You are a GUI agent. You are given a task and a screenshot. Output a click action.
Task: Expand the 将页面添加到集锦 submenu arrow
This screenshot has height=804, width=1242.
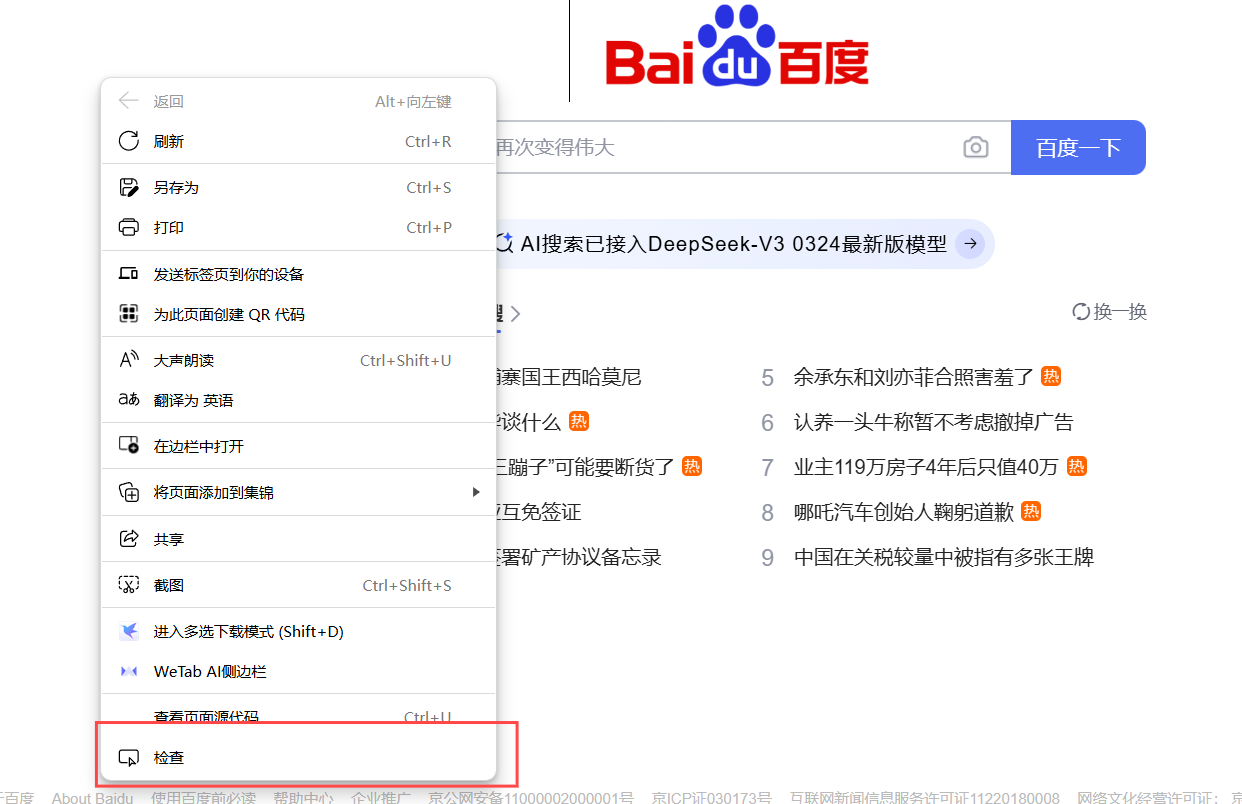[476, 492]
